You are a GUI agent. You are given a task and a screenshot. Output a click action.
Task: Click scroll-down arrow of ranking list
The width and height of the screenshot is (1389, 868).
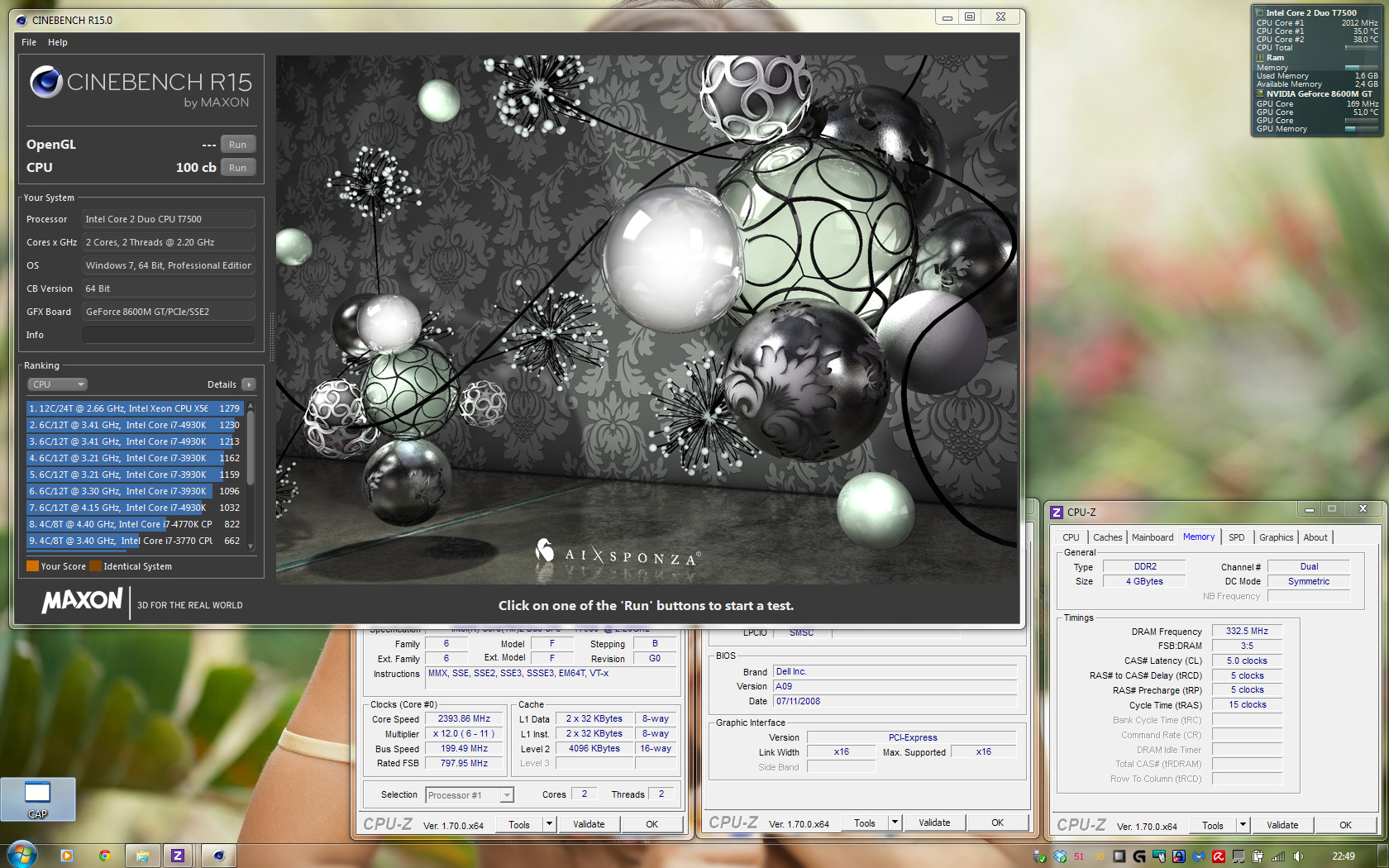[251, 546]
